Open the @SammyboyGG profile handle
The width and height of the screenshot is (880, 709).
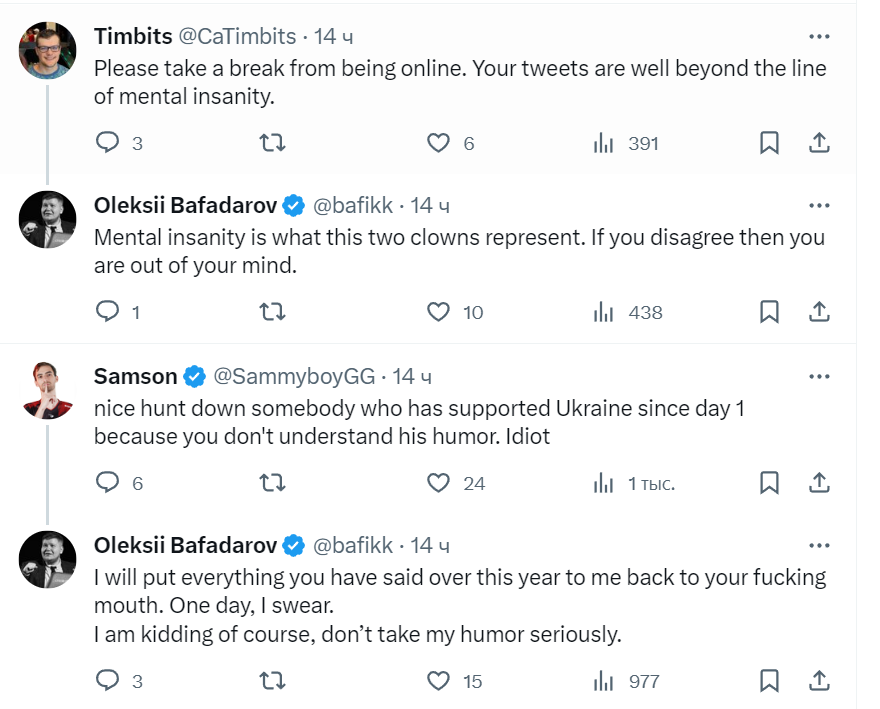coord(295,377)
